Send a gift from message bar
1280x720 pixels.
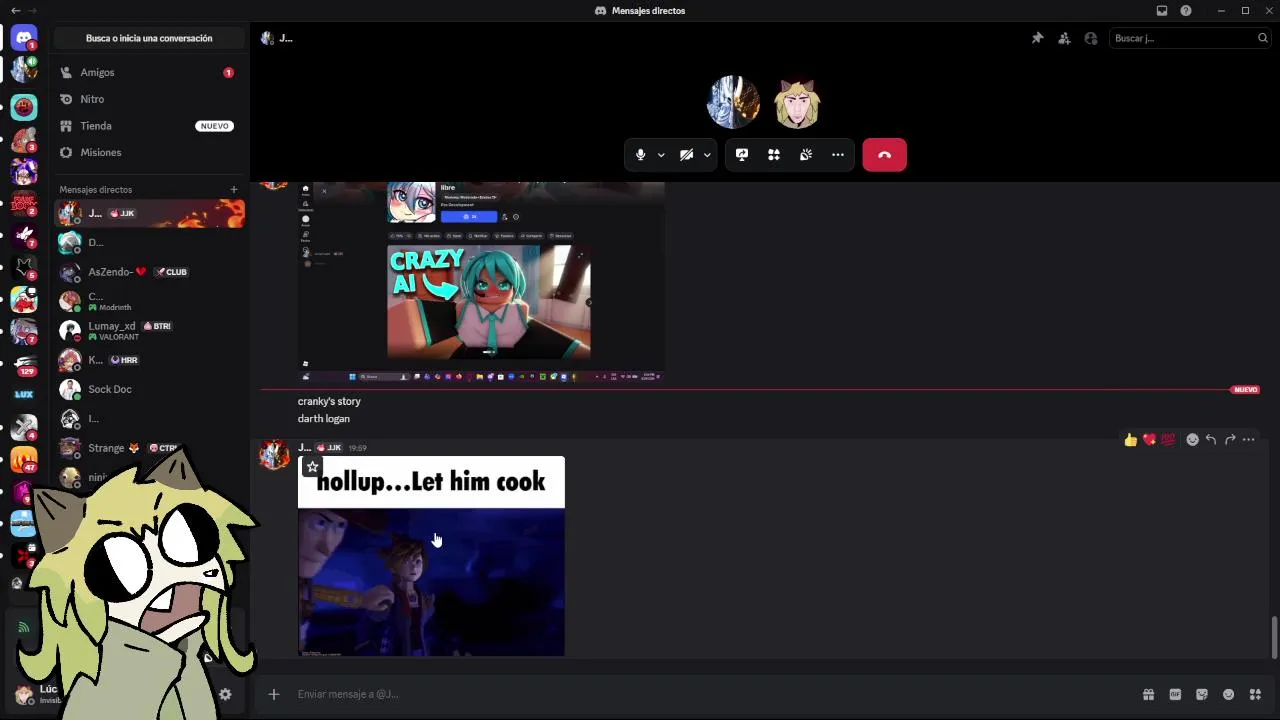click(x=1148, y=695)
